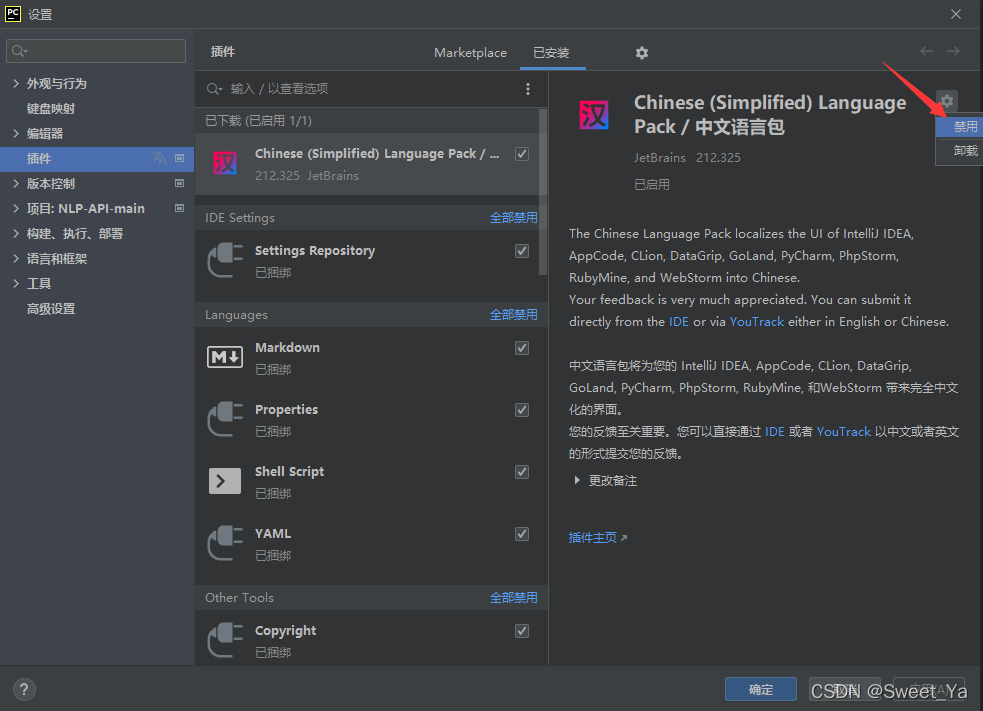Uncheck the YAML plugin checkbox
This screenshot has height=711, width=983.
click(521, 533)
